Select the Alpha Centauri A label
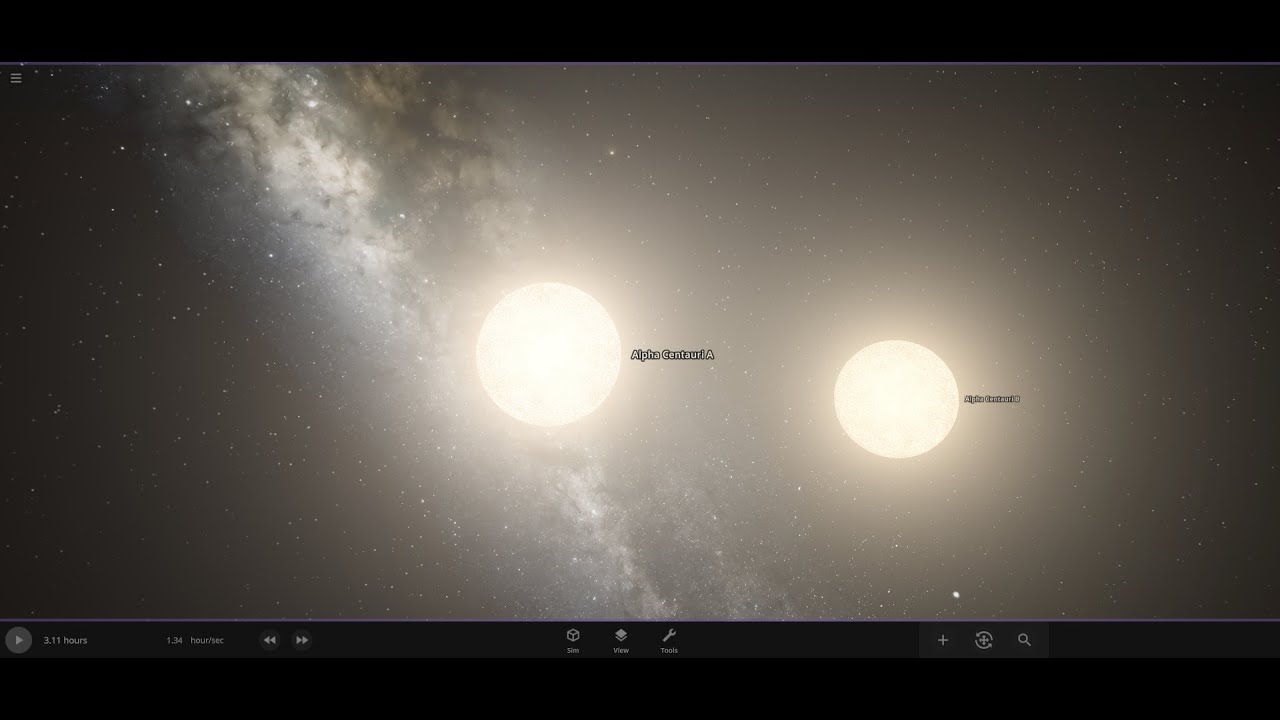This screenshot has width=1280, height=720. (x=672, y=355)
